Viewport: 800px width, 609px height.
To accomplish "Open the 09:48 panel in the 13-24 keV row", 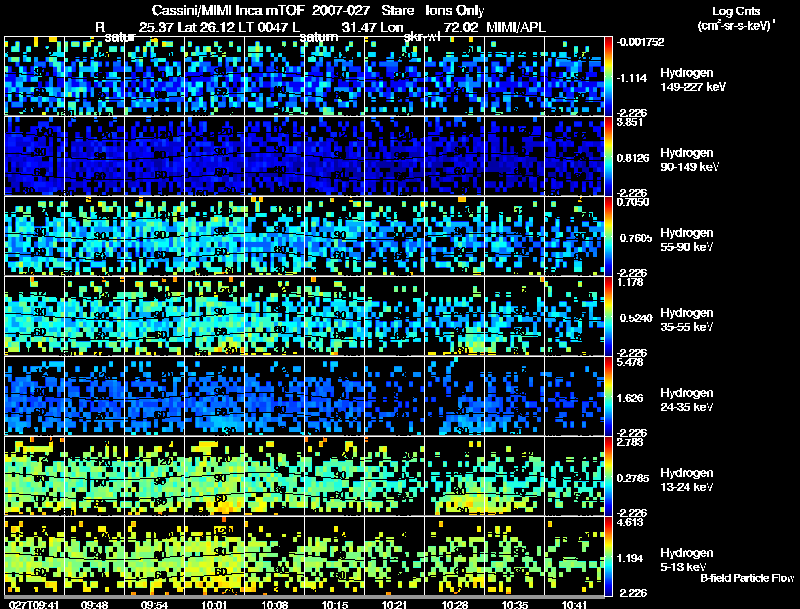I will tap(94, 476).
